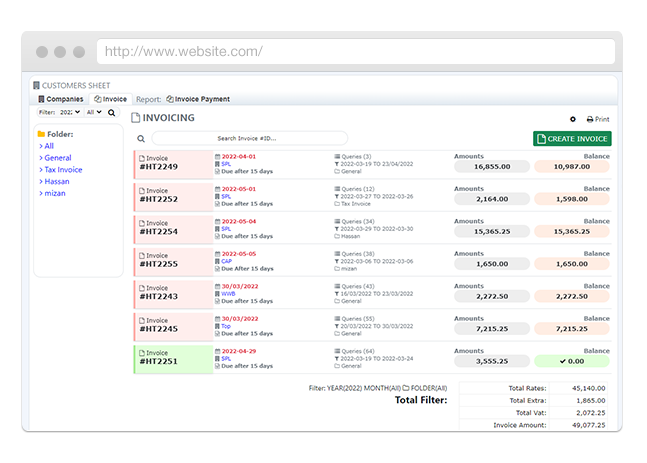Expand the Tax Invoice folder
647x463 pixels.
(62, 170)
